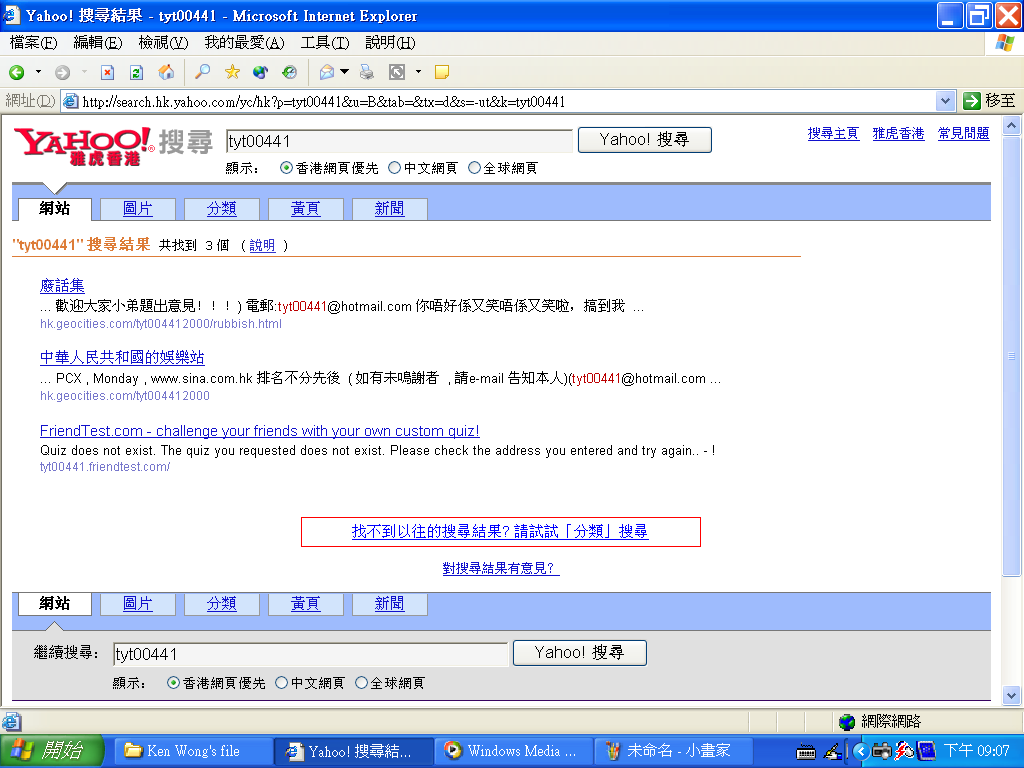This screenshot has height=768, width=1024.
Task: Click the camera icon in system tray
Action: pos(882,751)
